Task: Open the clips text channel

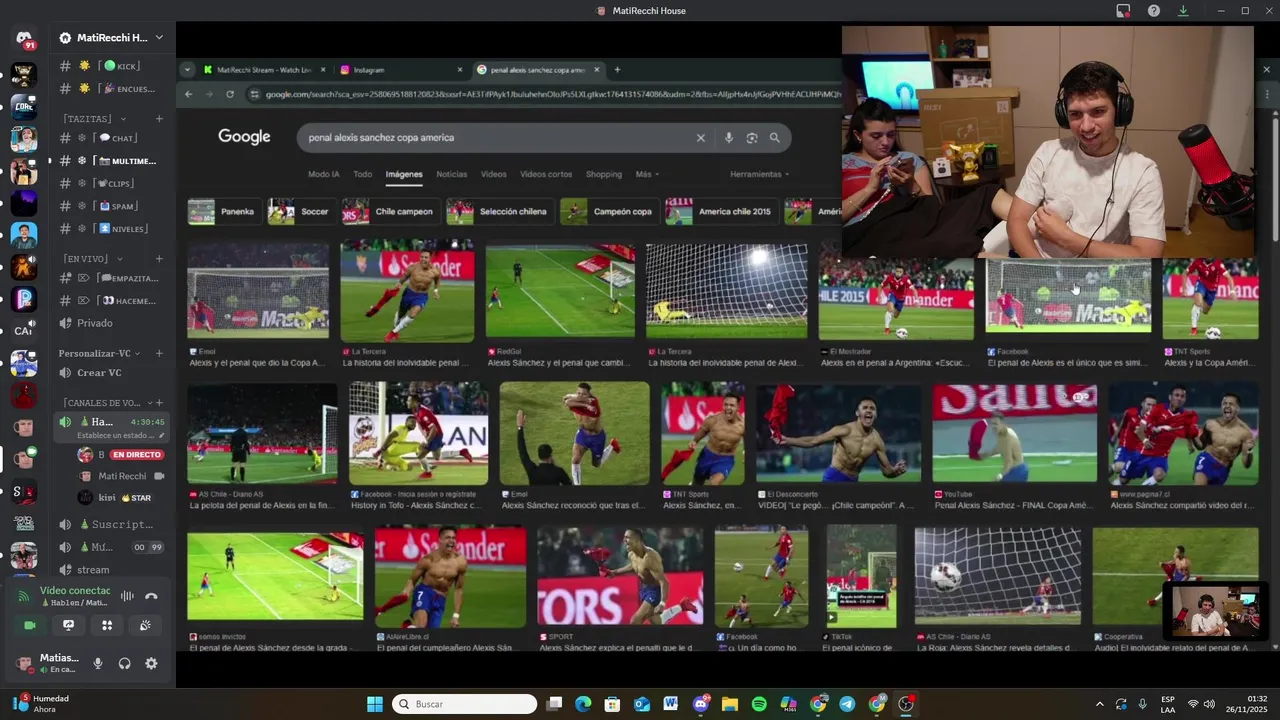Action: [x=110, y=184]
